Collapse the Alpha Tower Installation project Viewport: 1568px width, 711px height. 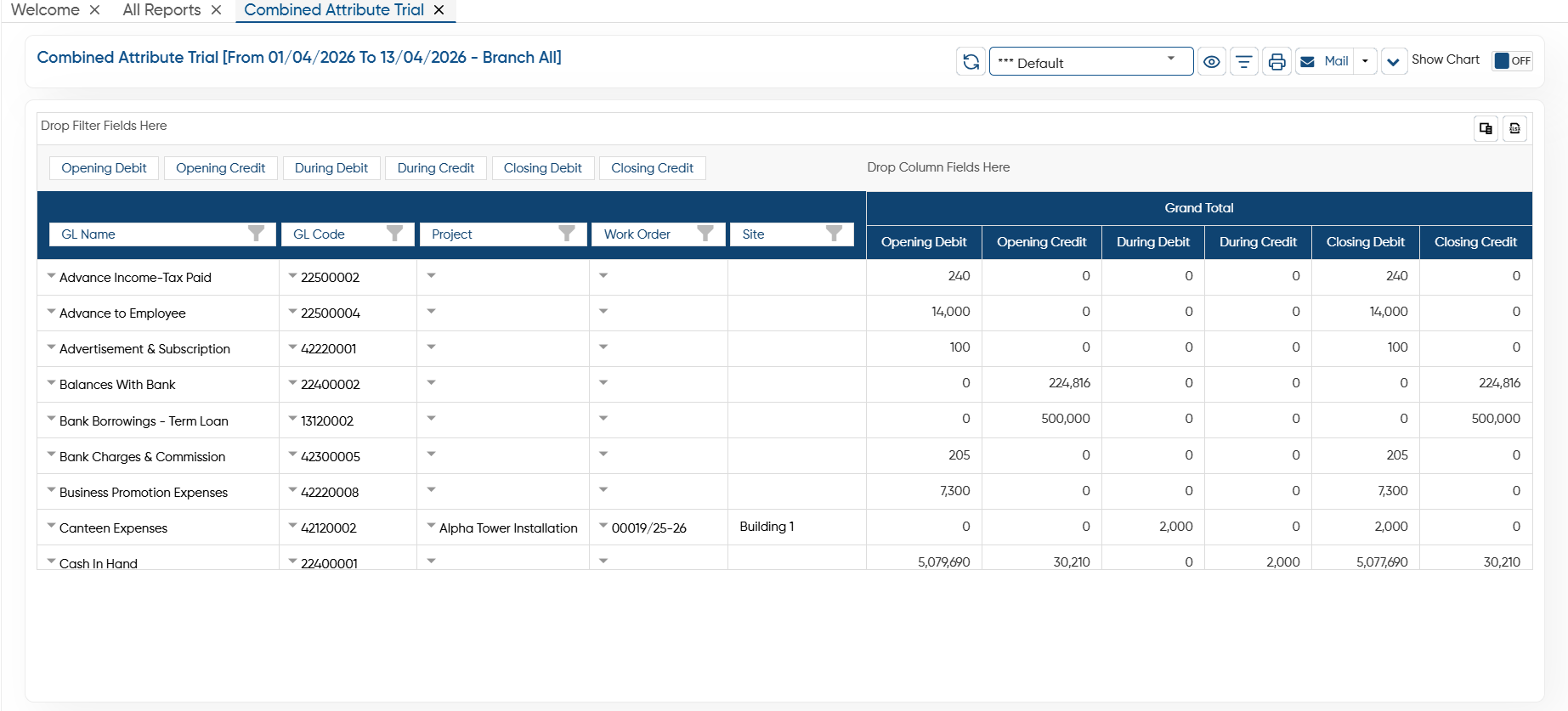pos(431,527)
